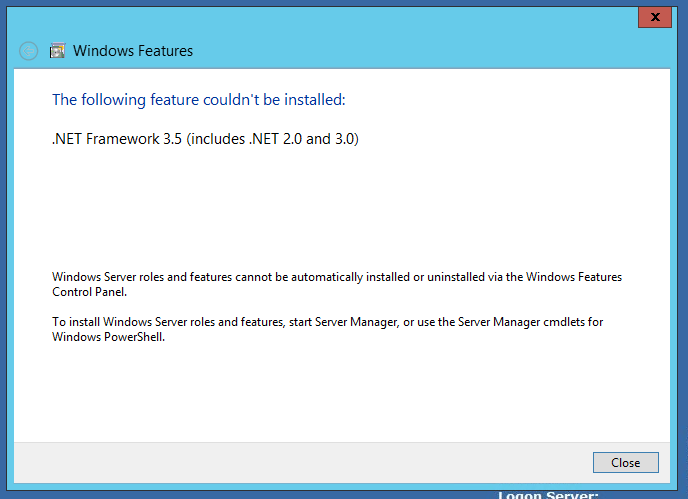Image resolution: width=688 pixels, height=499 pixels.
Task: Select the '.NET Framework 3.5 (includes .NET 2.0 and 3.0)' line
Action: [x=205, y=139]
